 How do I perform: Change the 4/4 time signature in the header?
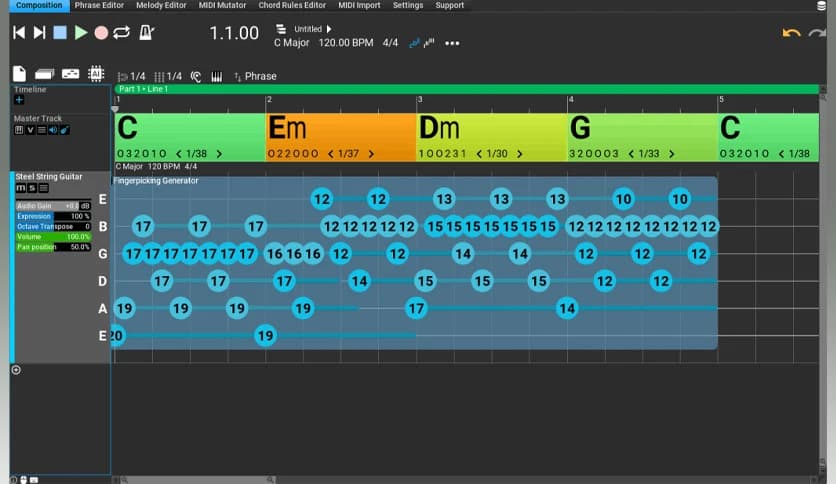390,43
